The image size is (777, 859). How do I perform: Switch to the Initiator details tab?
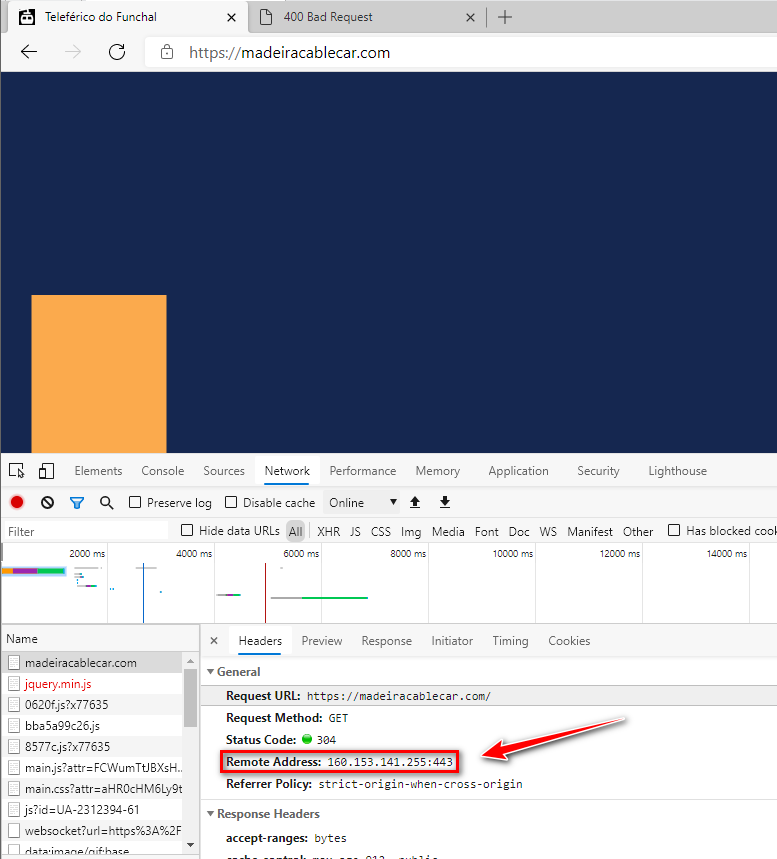click(452, 640)
